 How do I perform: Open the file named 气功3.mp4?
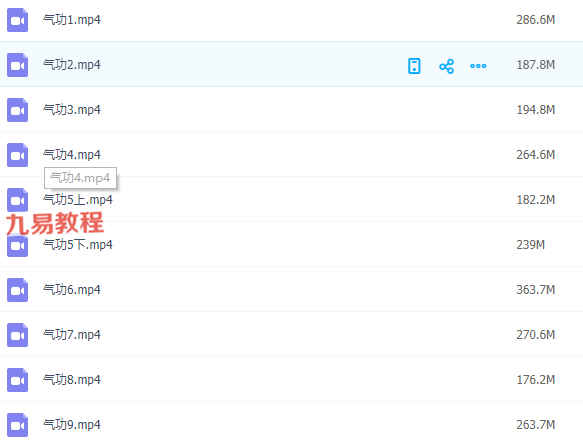click(72, 110)
